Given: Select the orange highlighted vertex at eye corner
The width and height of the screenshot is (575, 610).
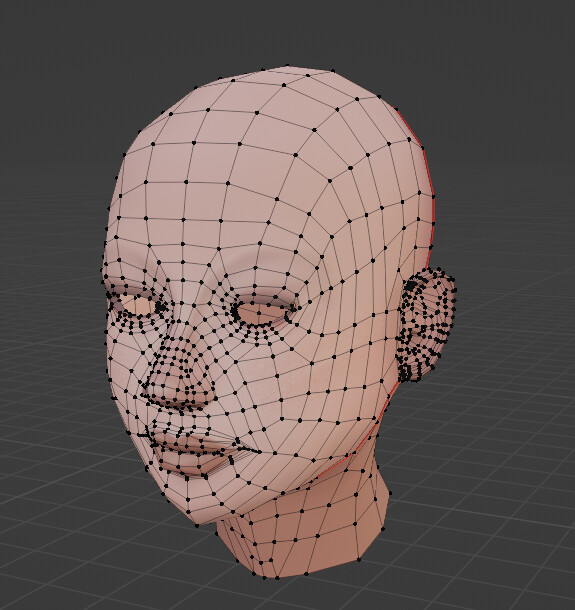Looking at the screenshot, I should coord(293,306).
